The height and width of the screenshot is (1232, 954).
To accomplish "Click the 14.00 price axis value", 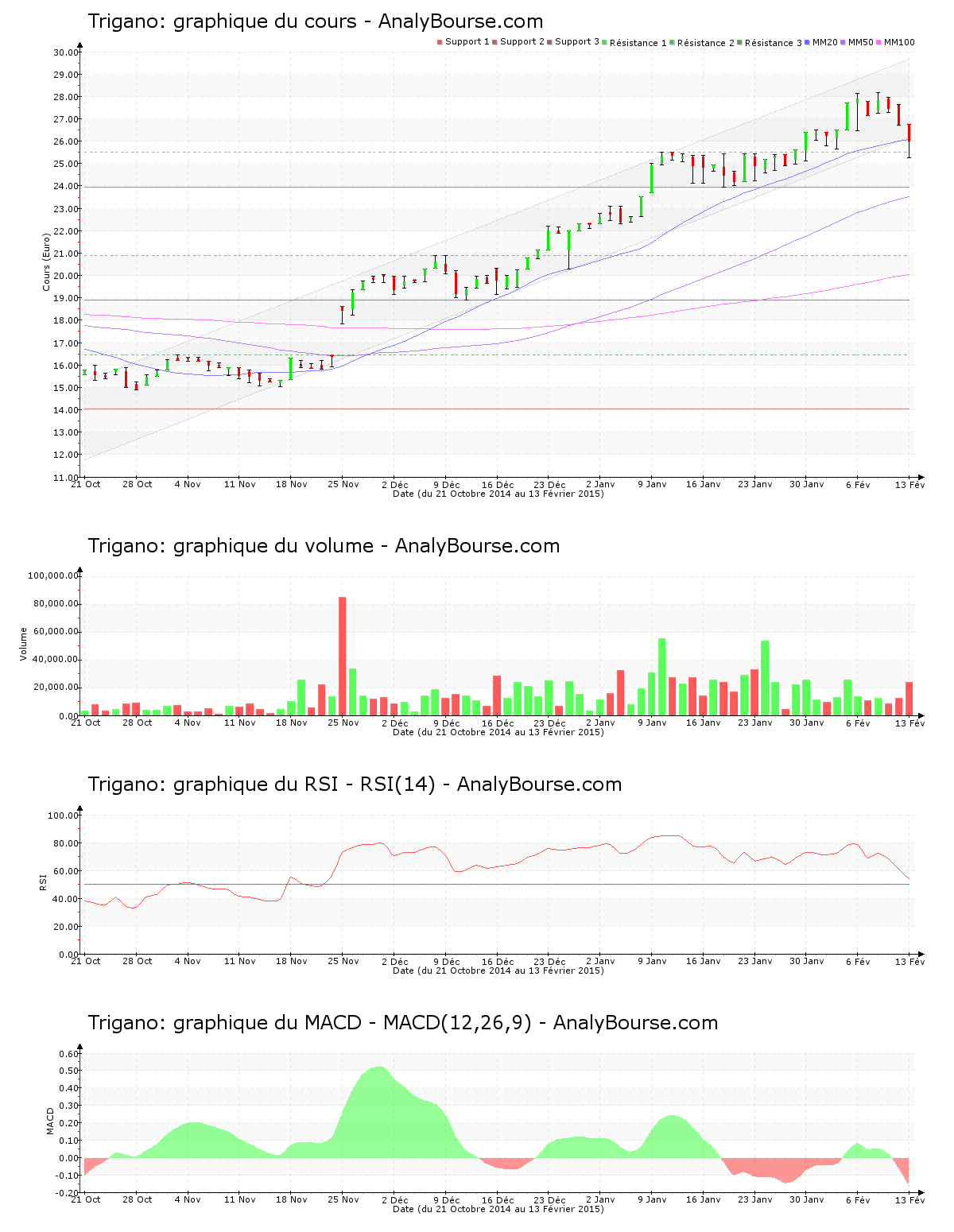I will [x=66, y=410].
